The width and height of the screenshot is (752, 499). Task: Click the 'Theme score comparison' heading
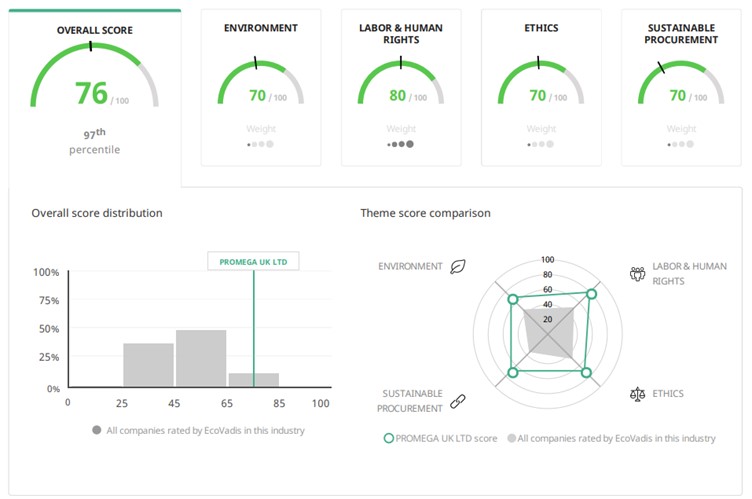pyautogui.click(x=425, y=213)
